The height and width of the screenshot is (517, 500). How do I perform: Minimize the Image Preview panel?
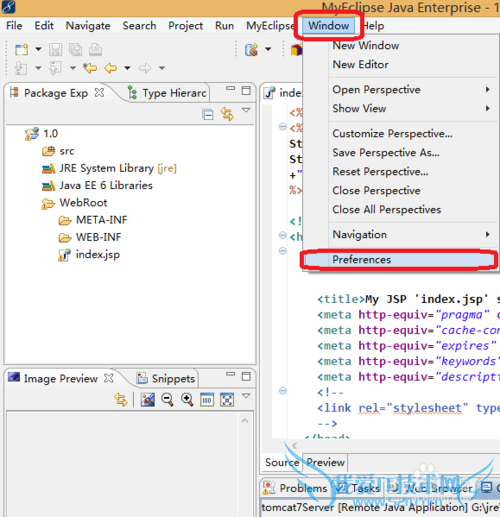click(x=230, y=374)
